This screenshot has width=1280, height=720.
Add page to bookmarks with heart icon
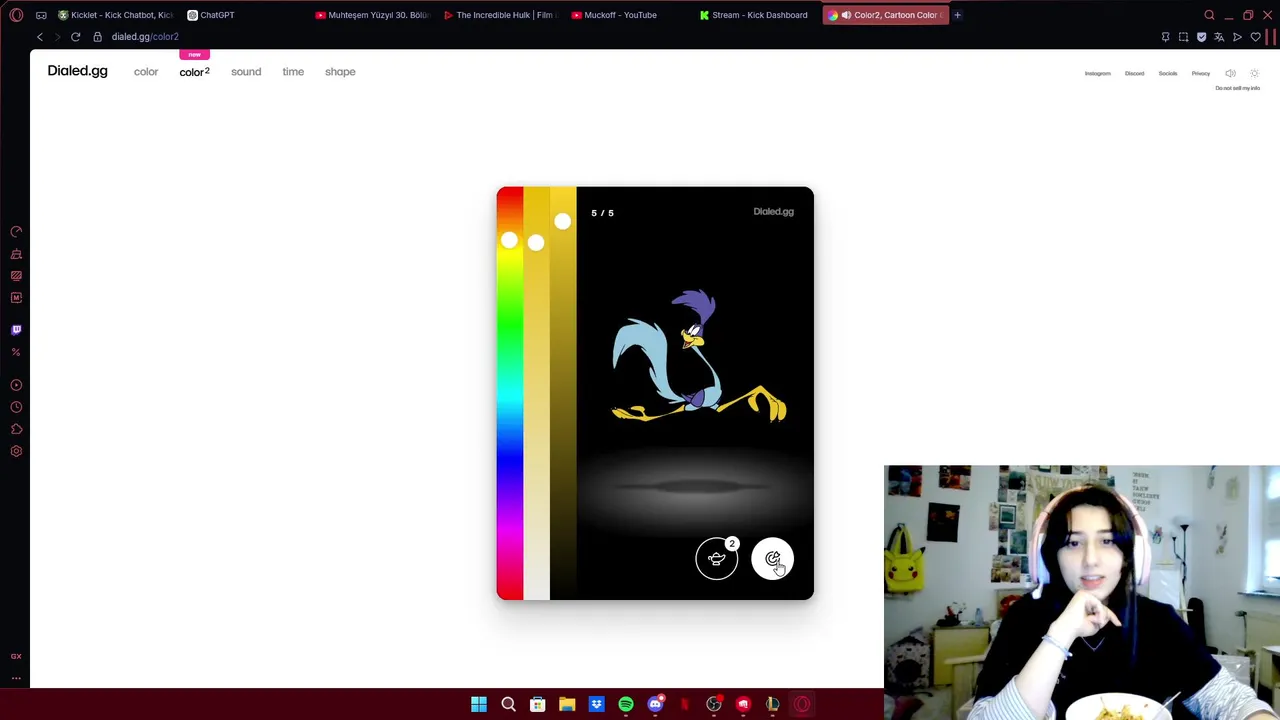coord(1256,37)
